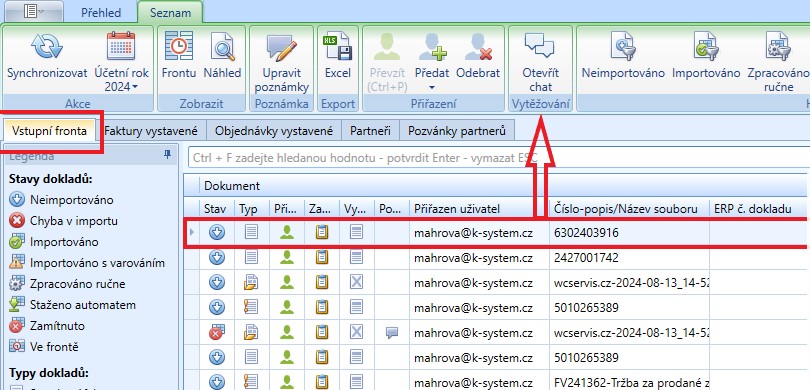Click the Odebrat user icon
Screen dimensions: 810x390
coord(478,47)
